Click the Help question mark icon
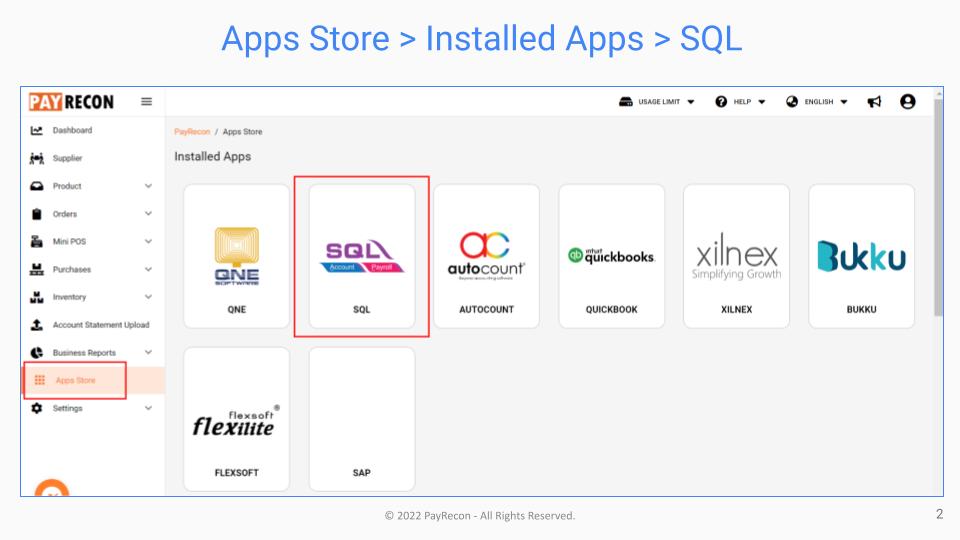The image size is (960, 540). click(x=721, y=102)
